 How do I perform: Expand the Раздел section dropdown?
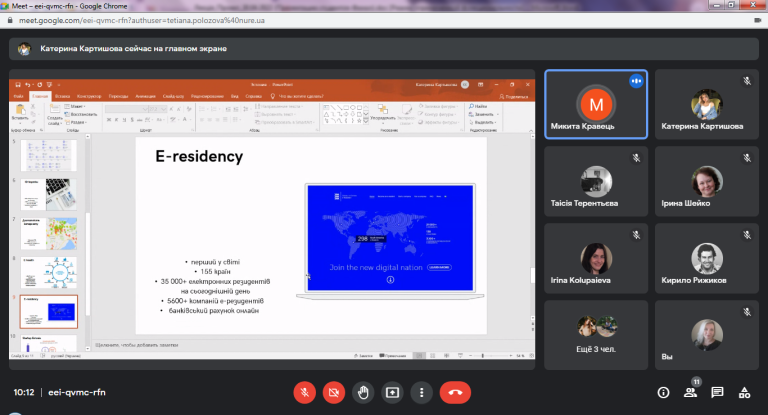76,122
